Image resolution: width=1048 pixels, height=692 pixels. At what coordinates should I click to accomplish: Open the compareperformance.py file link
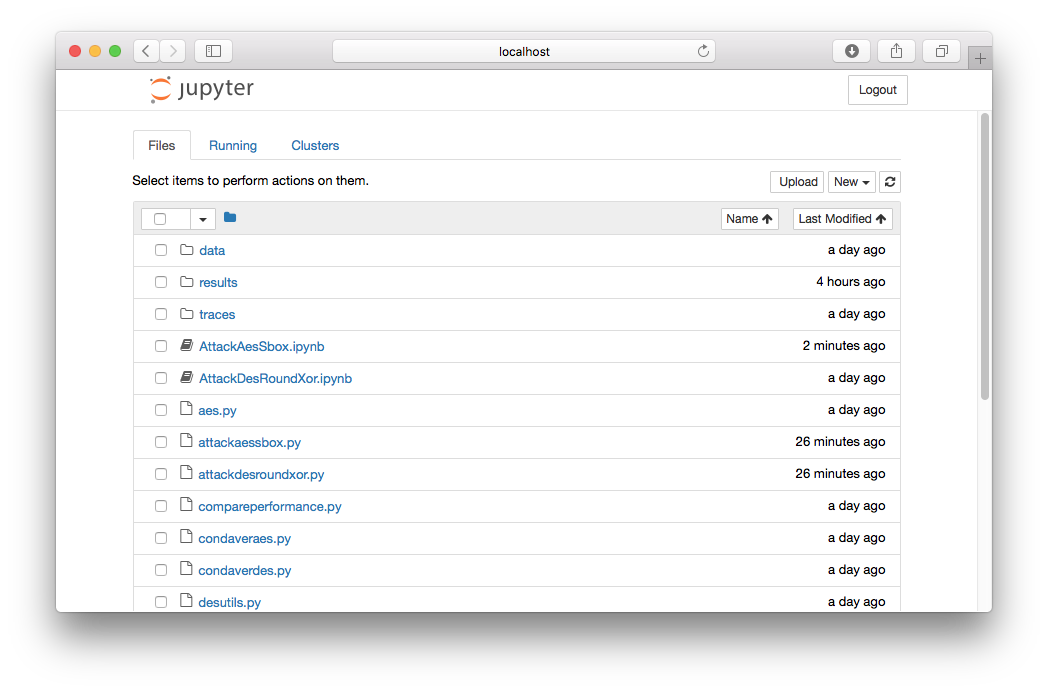point(270,506)
